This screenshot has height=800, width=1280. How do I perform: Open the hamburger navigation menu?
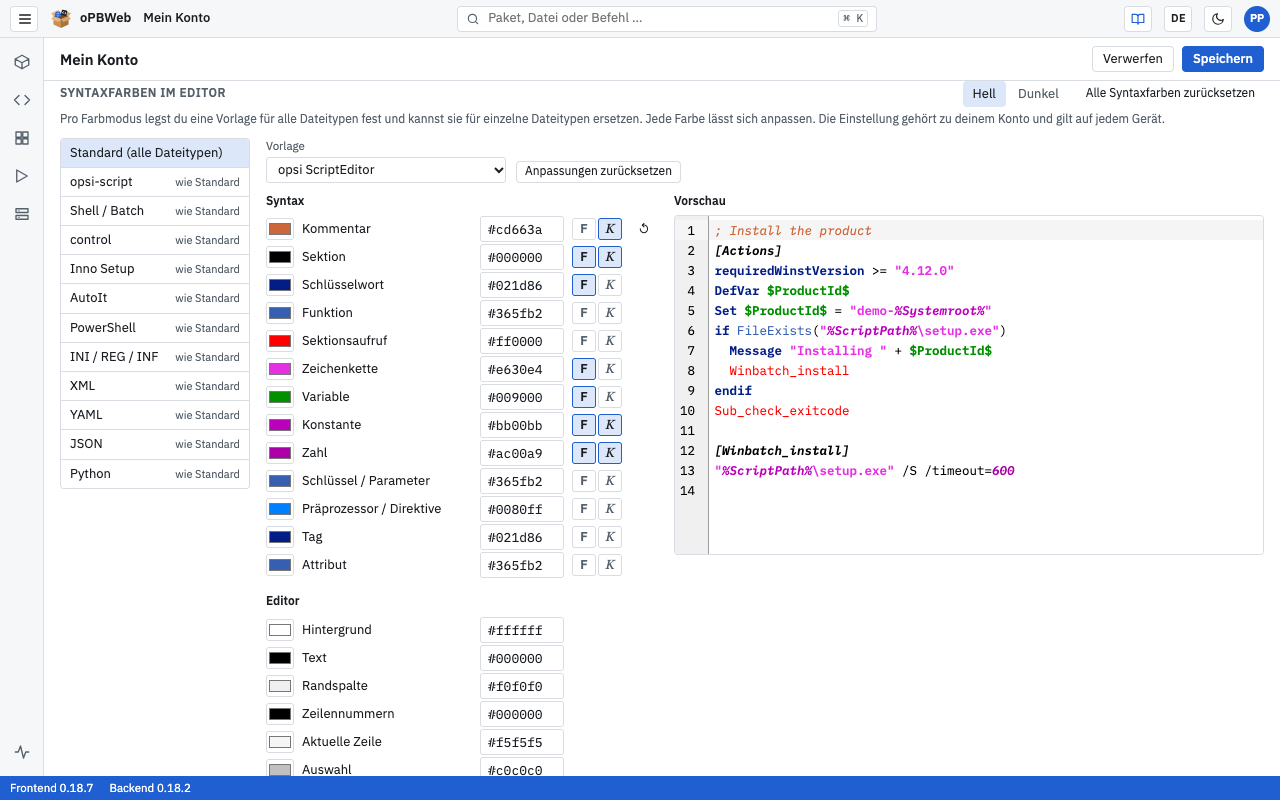pos(26,19)
